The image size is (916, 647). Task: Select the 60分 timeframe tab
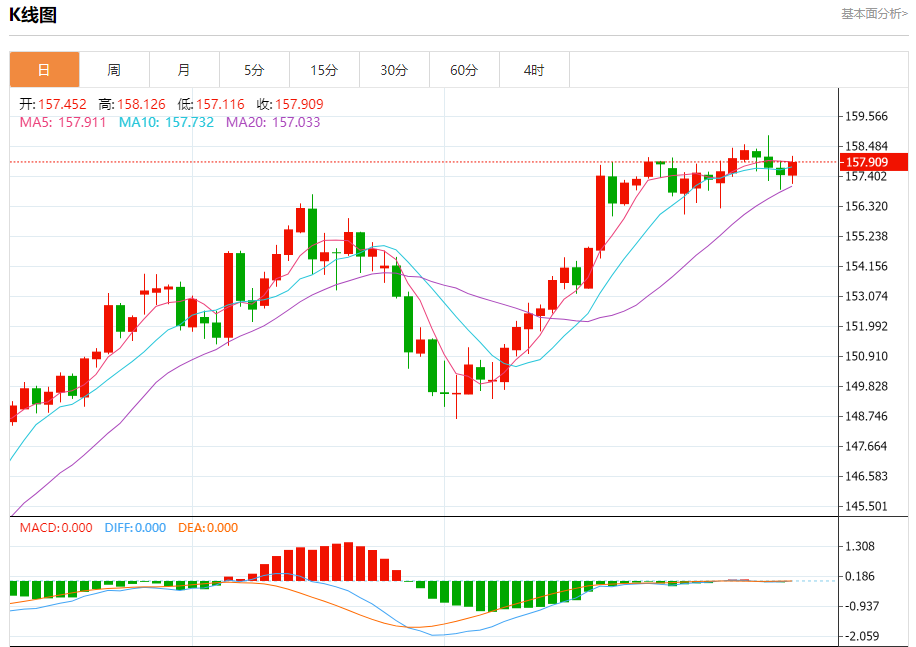[x=464, y=70]
